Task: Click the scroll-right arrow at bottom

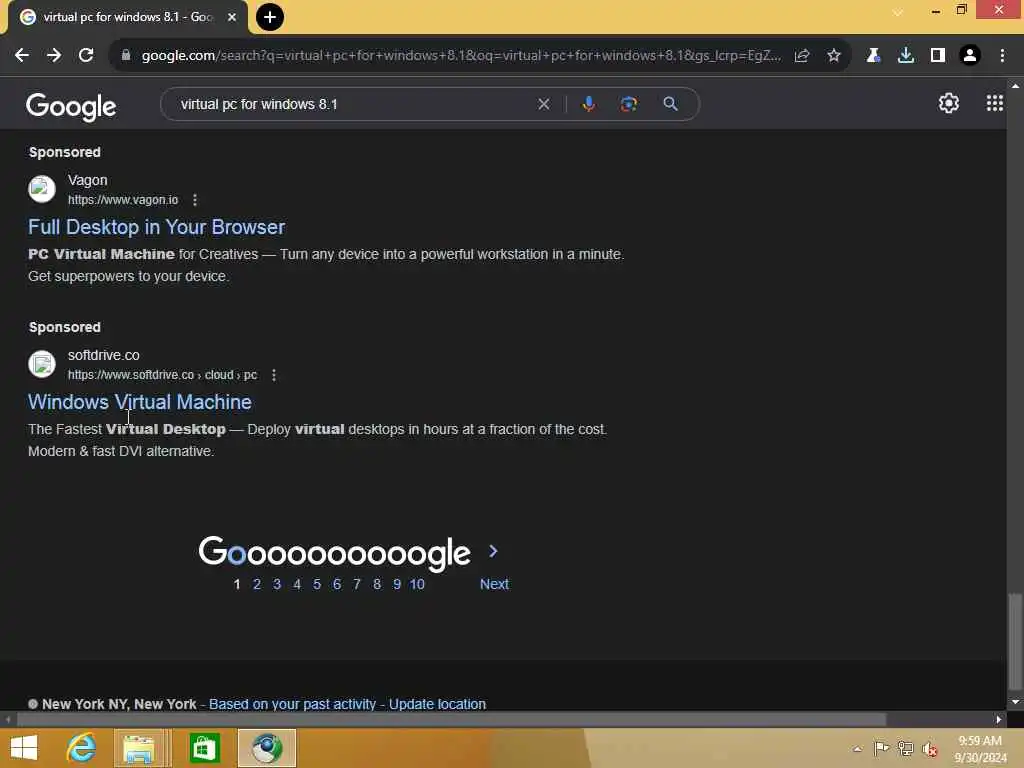Action: point(999,719)
